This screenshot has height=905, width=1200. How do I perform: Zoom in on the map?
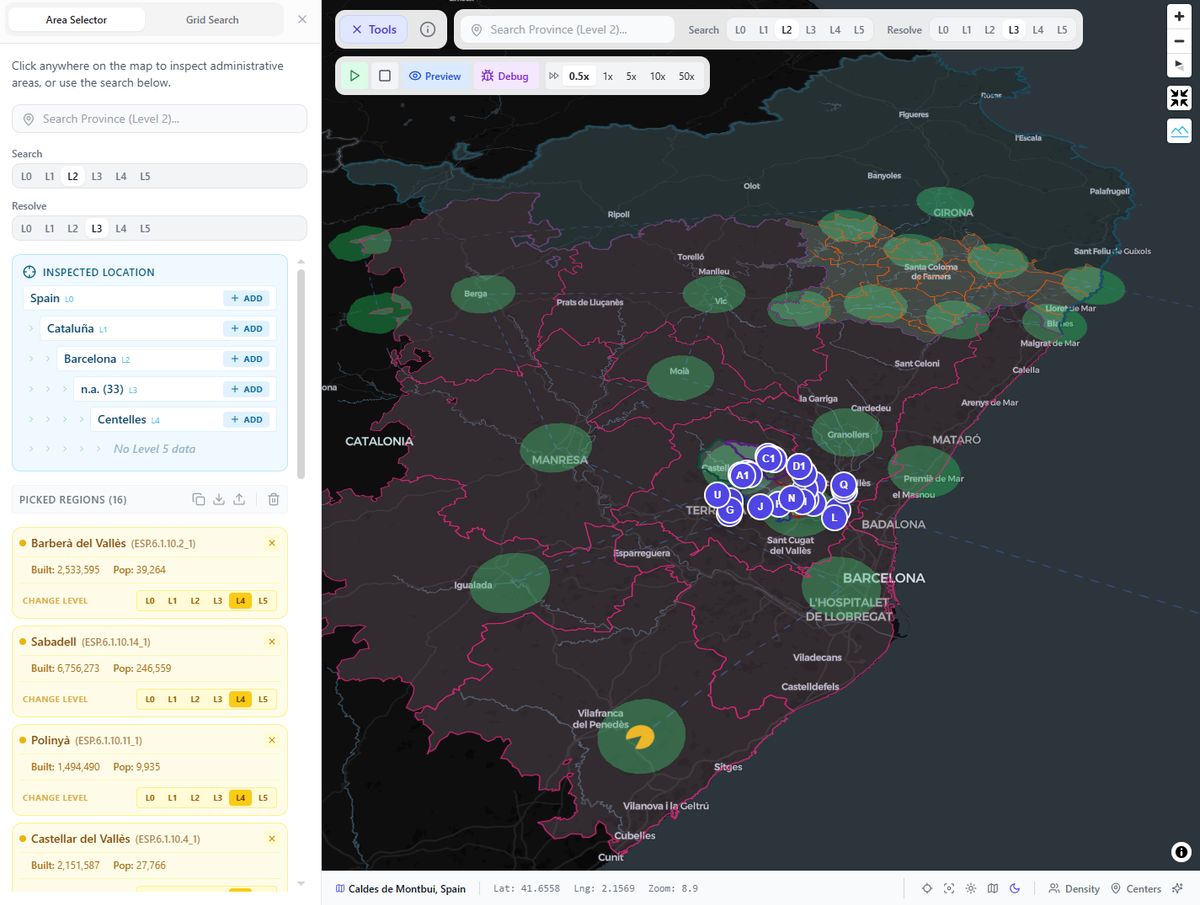click(1179, 17)
